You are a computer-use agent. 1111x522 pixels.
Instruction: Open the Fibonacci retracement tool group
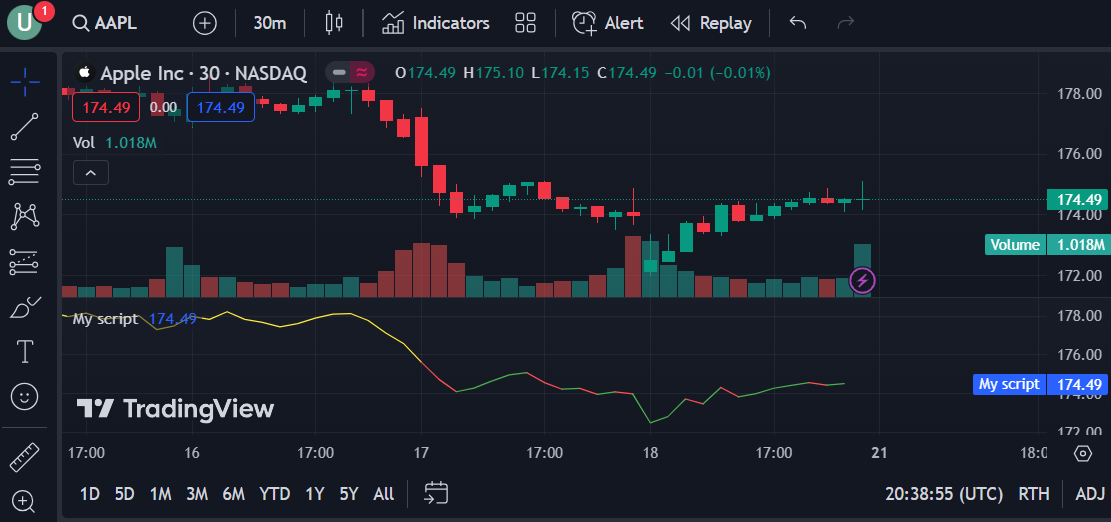(x=25, y=172)
